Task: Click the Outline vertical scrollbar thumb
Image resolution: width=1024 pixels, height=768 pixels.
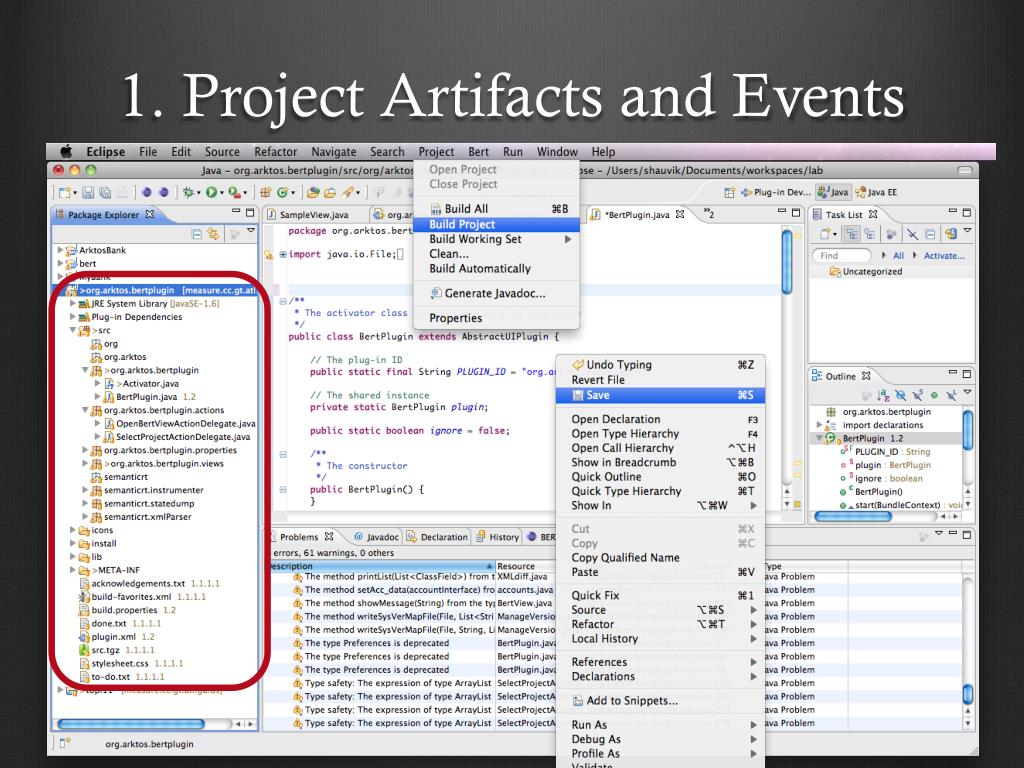Action: pos(968,430)
